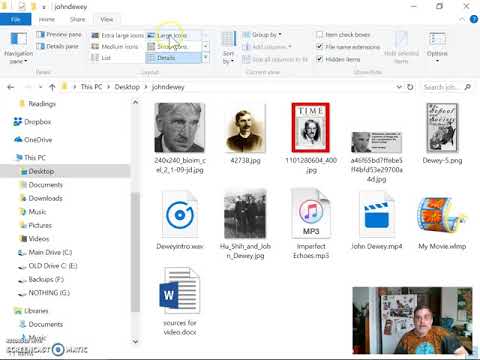Choose Small icons layout

(168, 47)
